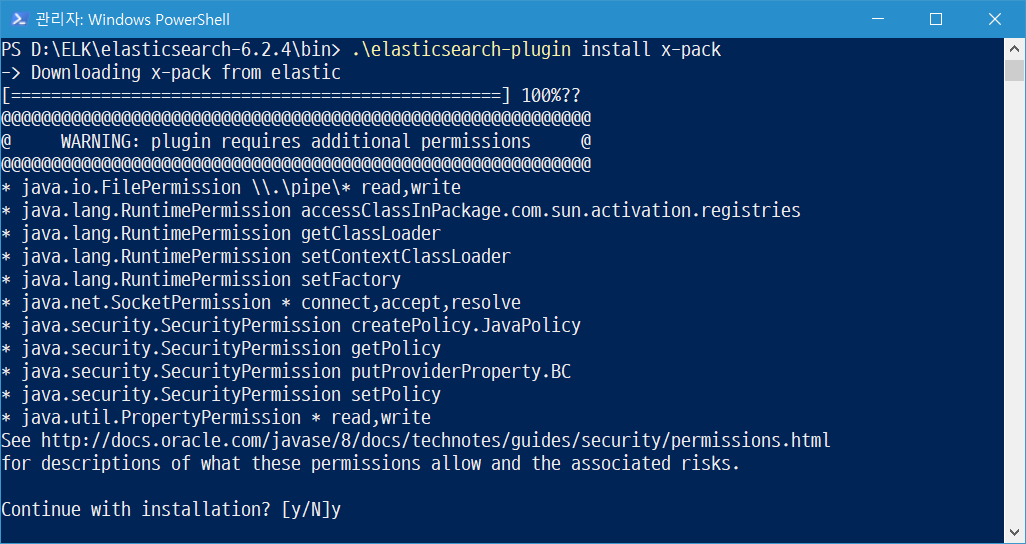Maximize the Windows PowerShell window

(936, 19)
